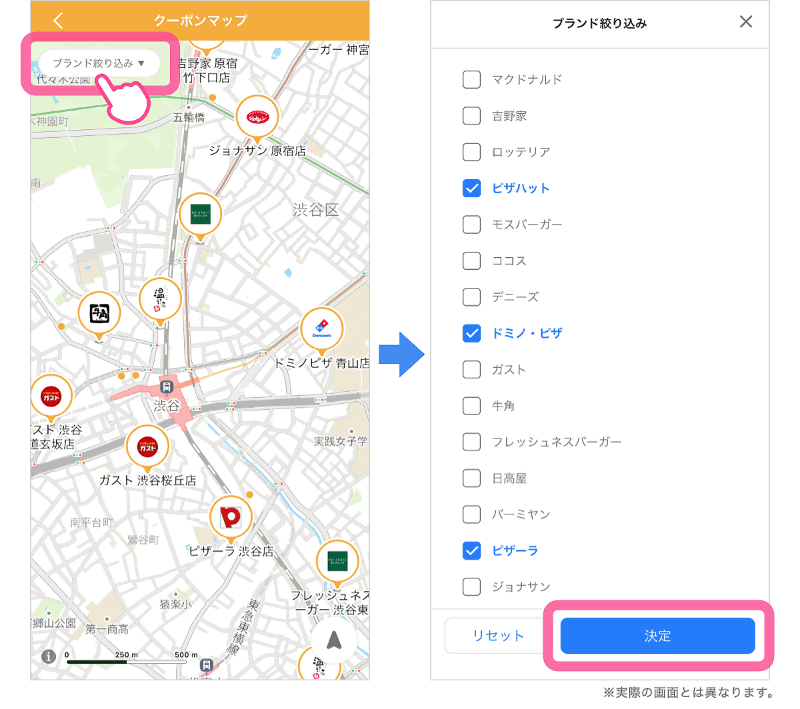The height and width of the screenshot is (709, 800).
Task: Open the map info icon
Action: tap(49, 656)
